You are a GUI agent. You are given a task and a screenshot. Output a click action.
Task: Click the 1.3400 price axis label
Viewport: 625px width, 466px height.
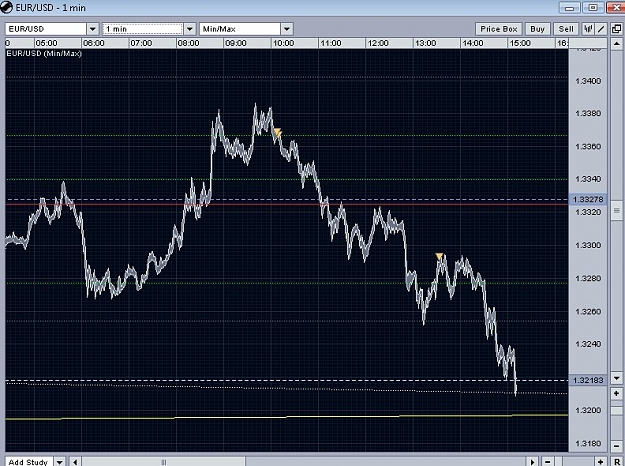click(x=588, y=81)
